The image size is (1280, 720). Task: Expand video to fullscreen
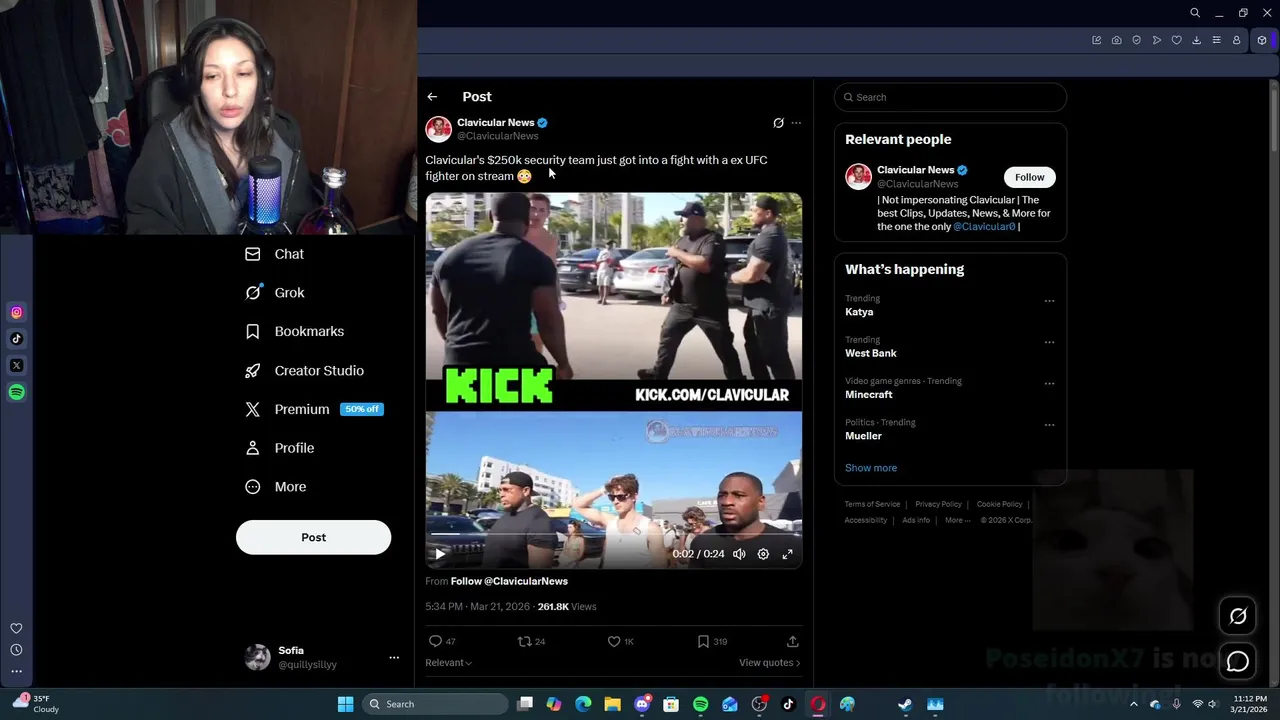(787, 554)
